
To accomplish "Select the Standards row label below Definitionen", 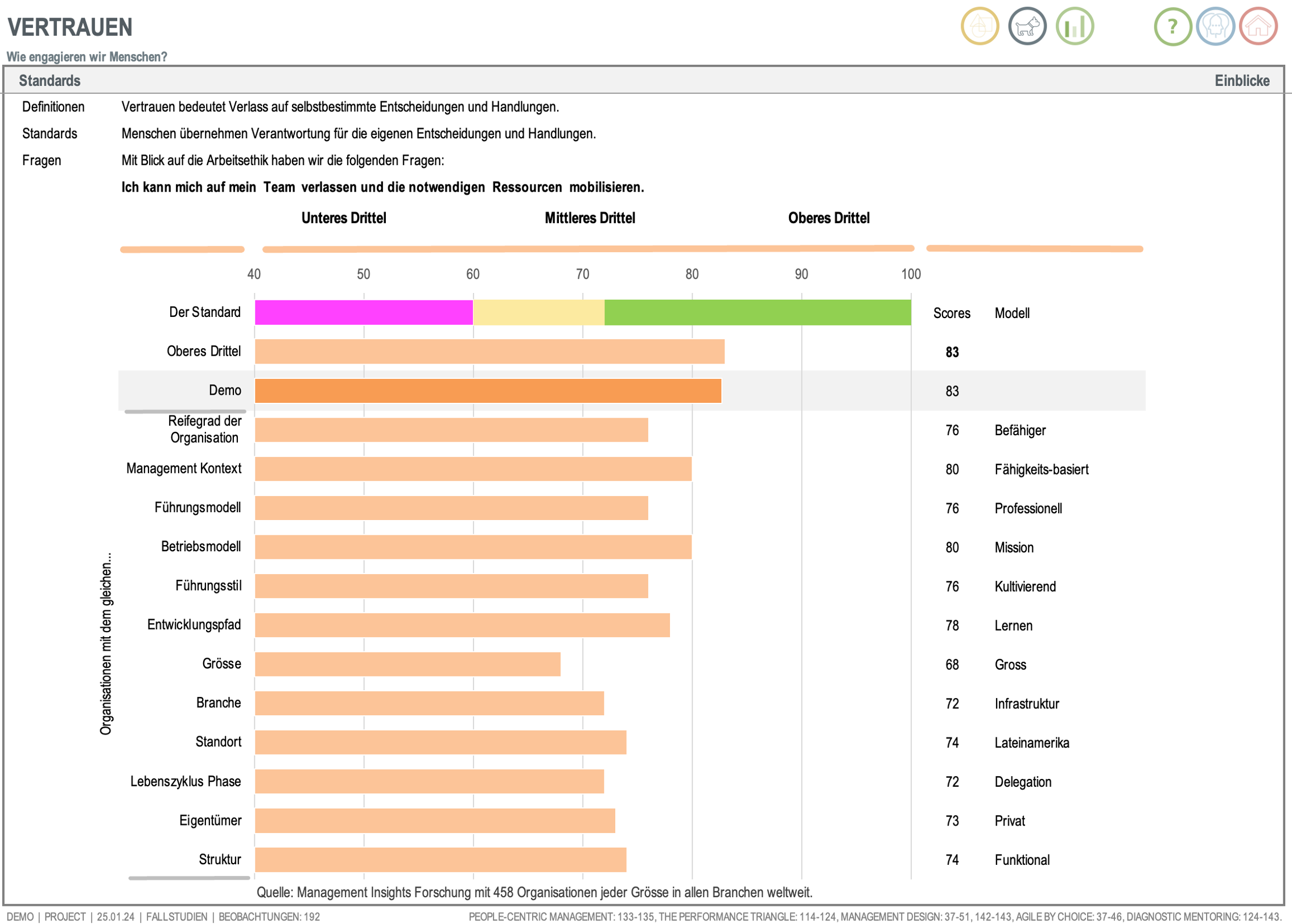I will (x=50, y=134).
